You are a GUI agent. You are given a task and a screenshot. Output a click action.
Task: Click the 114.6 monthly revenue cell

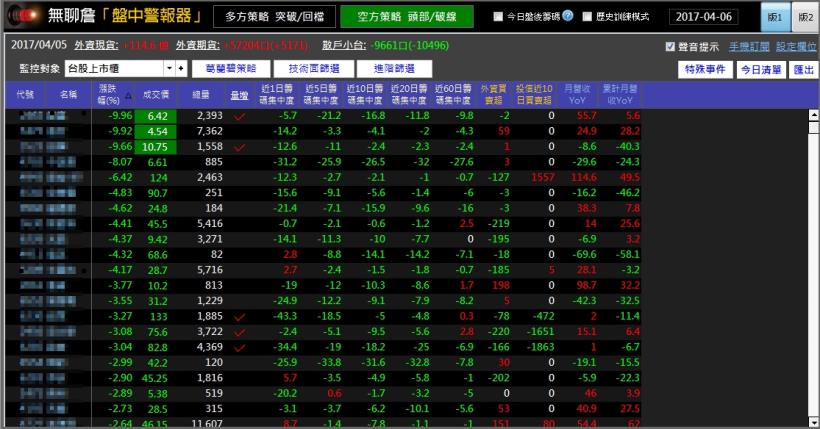(x=584, y=177)
